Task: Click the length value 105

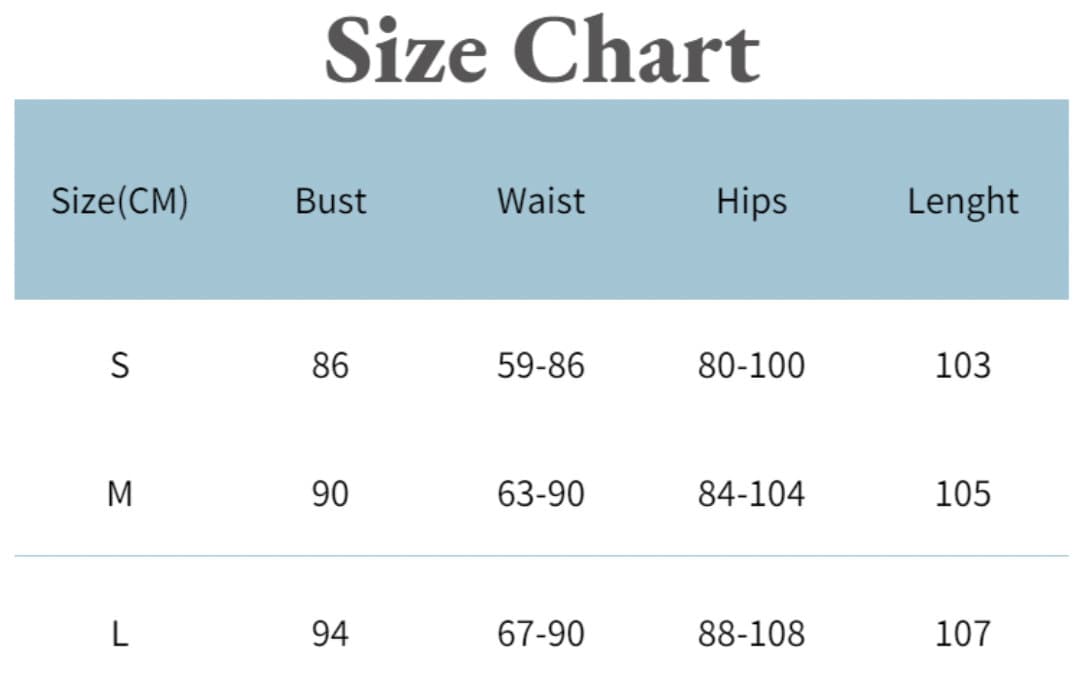Action: (x=963, y=494)
